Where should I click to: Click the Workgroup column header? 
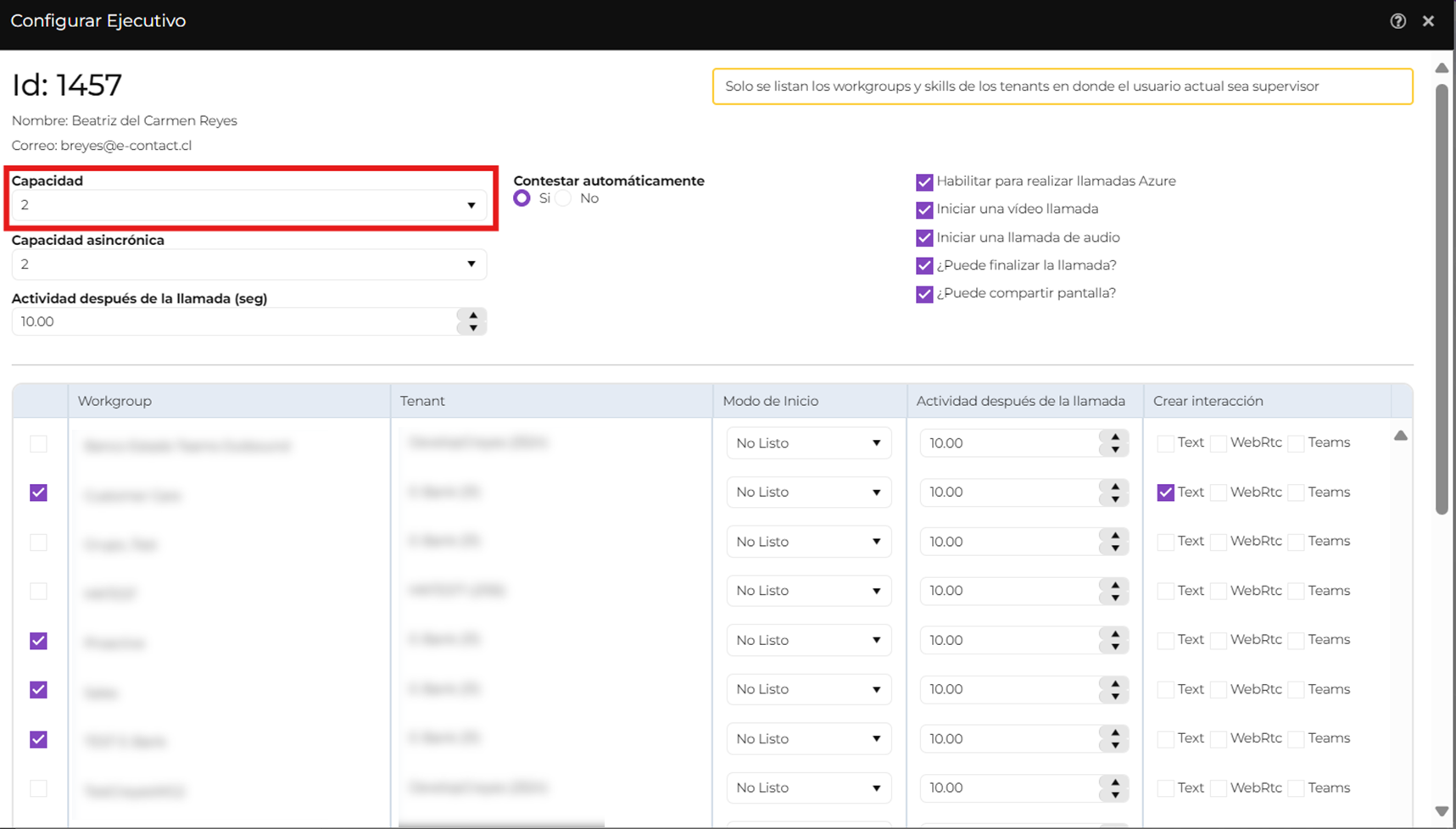229,401
